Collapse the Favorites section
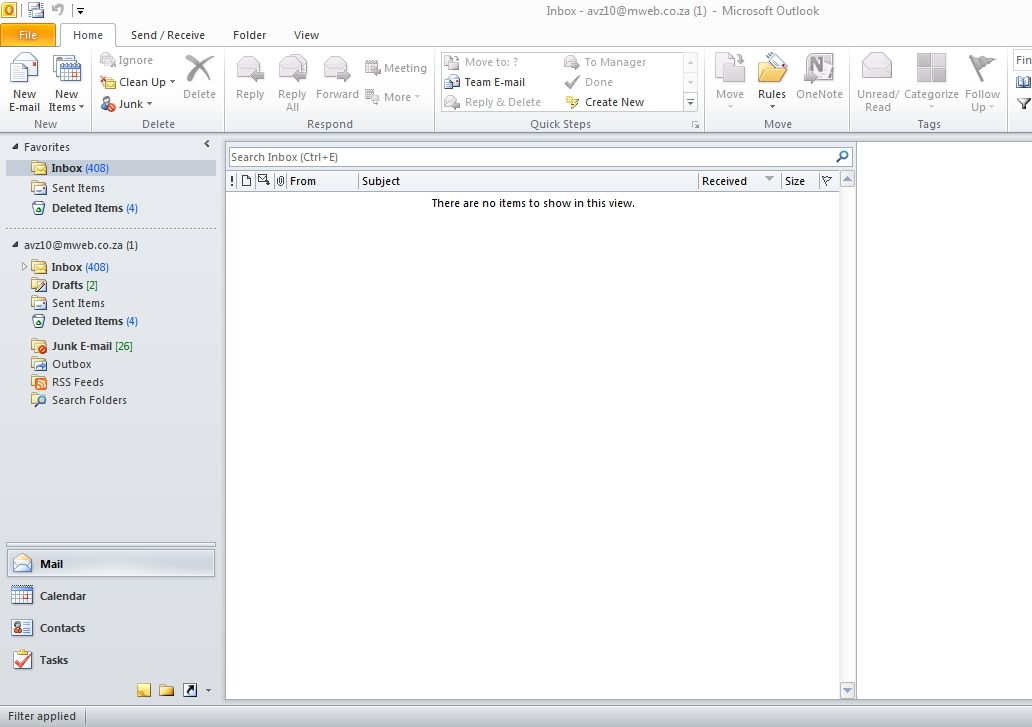This screenshot has width=1032, height=727. pyautogui.click(x=15, y=147)
